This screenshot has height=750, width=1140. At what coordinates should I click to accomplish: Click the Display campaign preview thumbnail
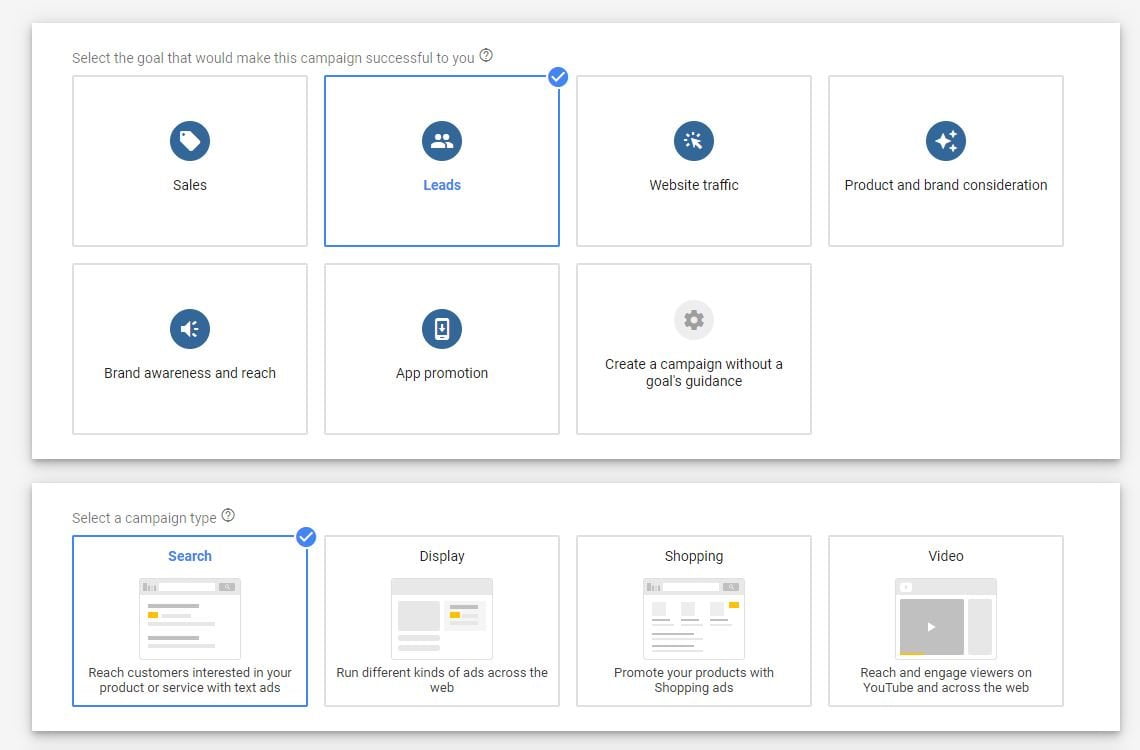[x=442, y=618]
